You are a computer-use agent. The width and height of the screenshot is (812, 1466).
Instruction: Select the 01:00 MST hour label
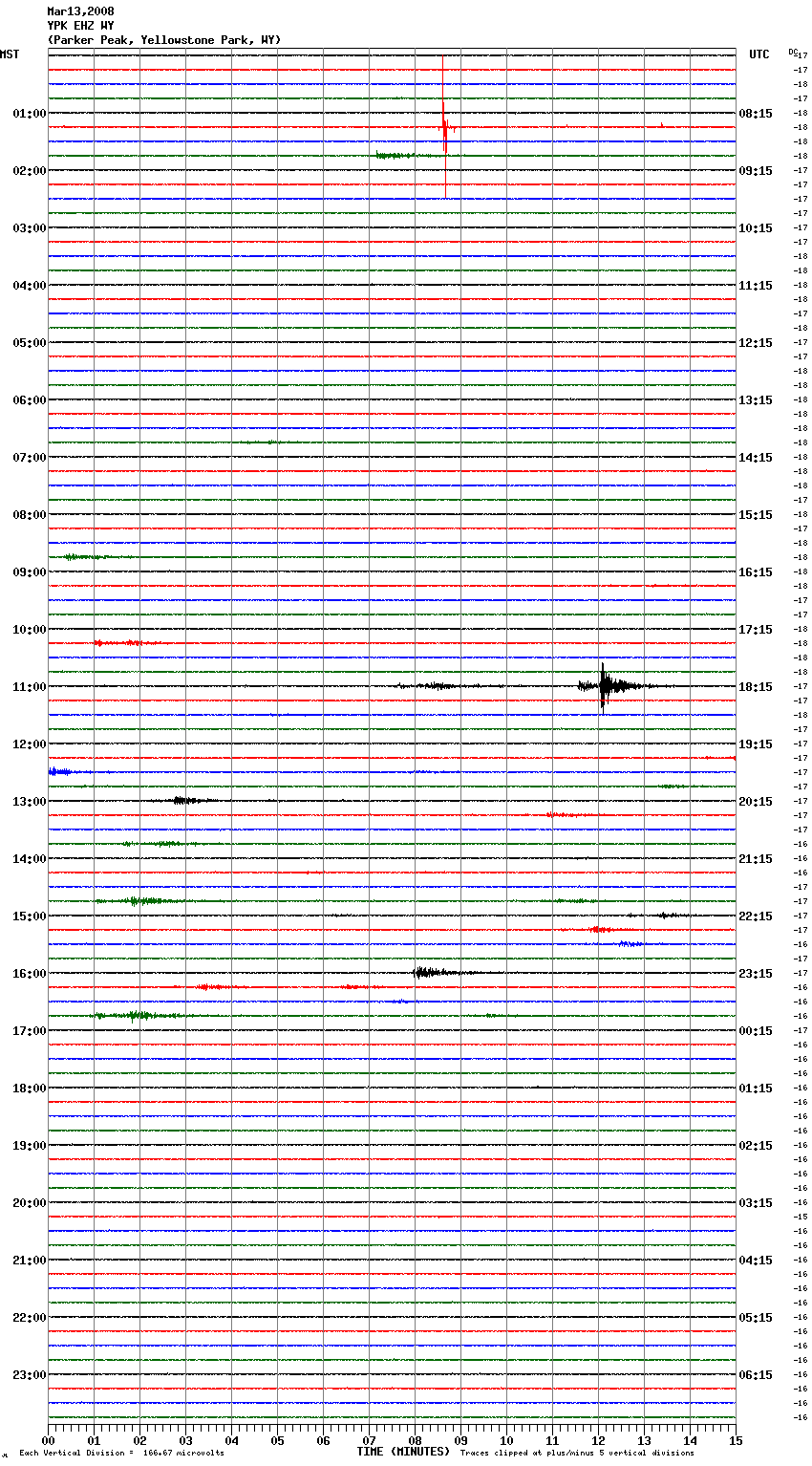pyautogui.click(x=30, y=114)
